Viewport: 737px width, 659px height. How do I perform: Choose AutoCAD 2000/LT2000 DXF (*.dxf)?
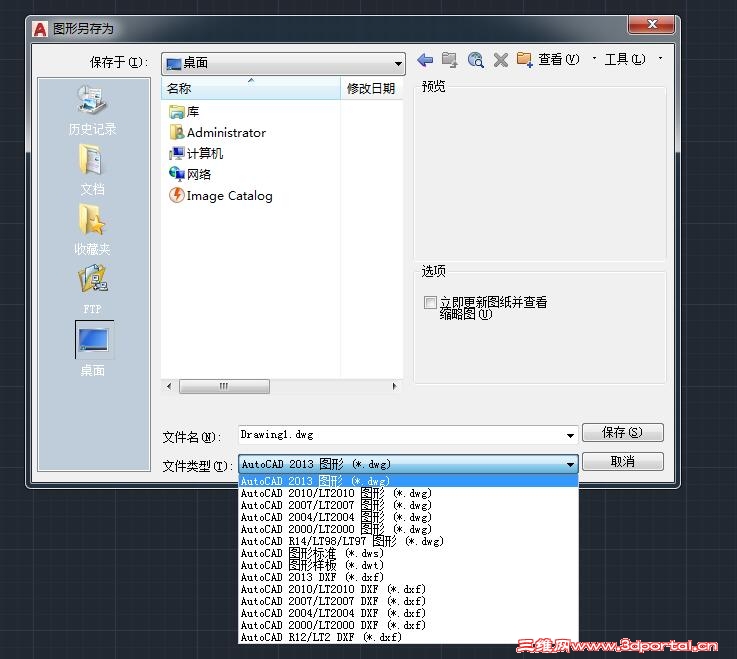coord(408,625)
